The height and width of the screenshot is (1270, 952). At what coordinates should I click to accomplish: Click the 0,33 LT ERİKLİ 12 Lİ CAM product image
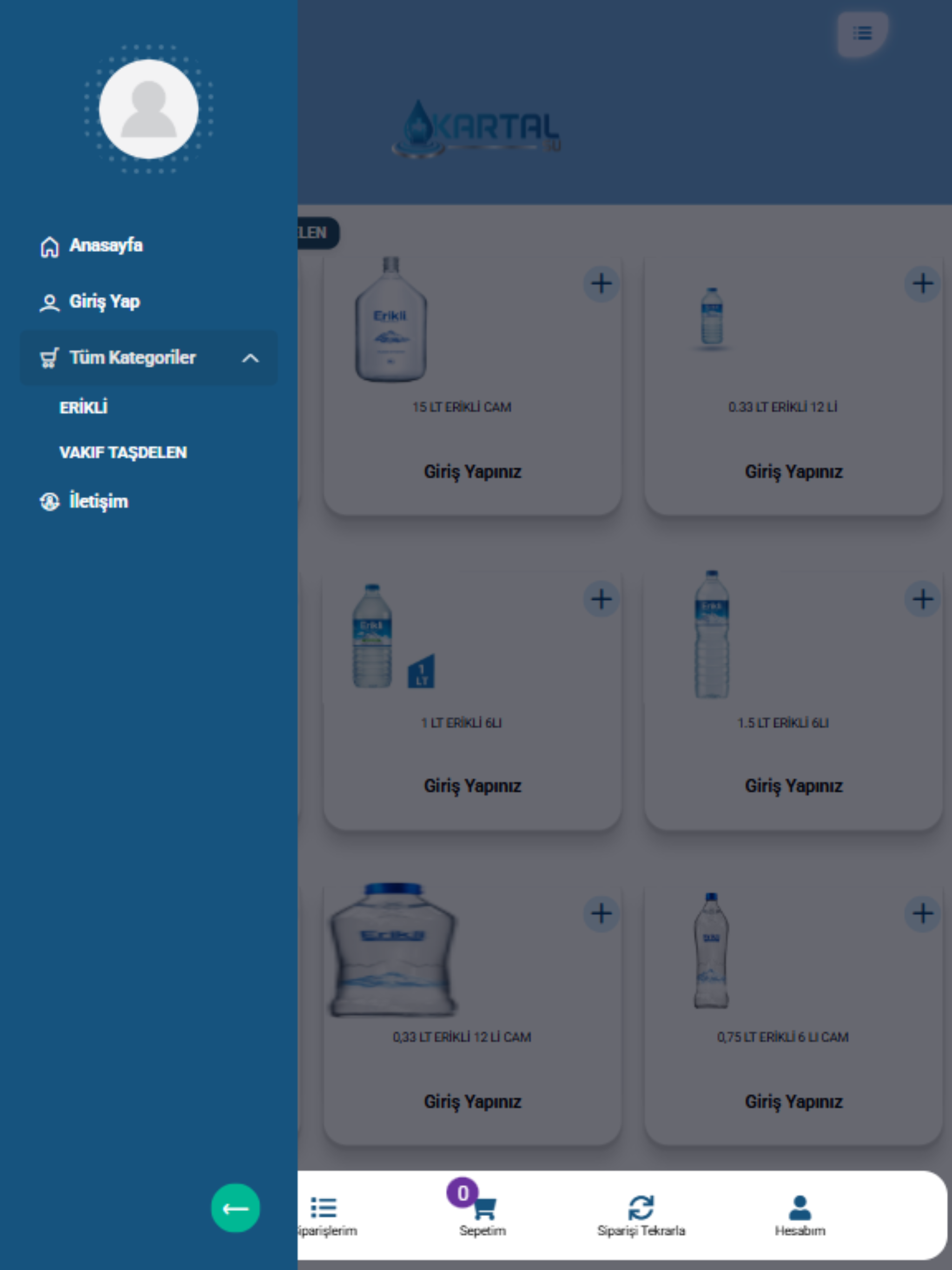click(393, 950)
